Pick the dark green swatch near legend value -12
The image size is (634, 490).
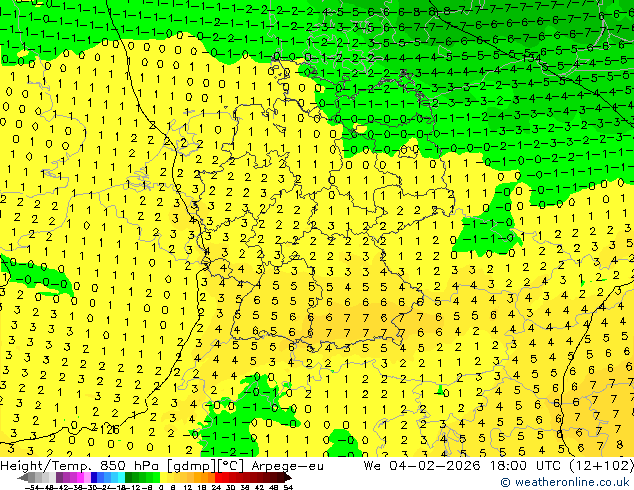[129, 477]
